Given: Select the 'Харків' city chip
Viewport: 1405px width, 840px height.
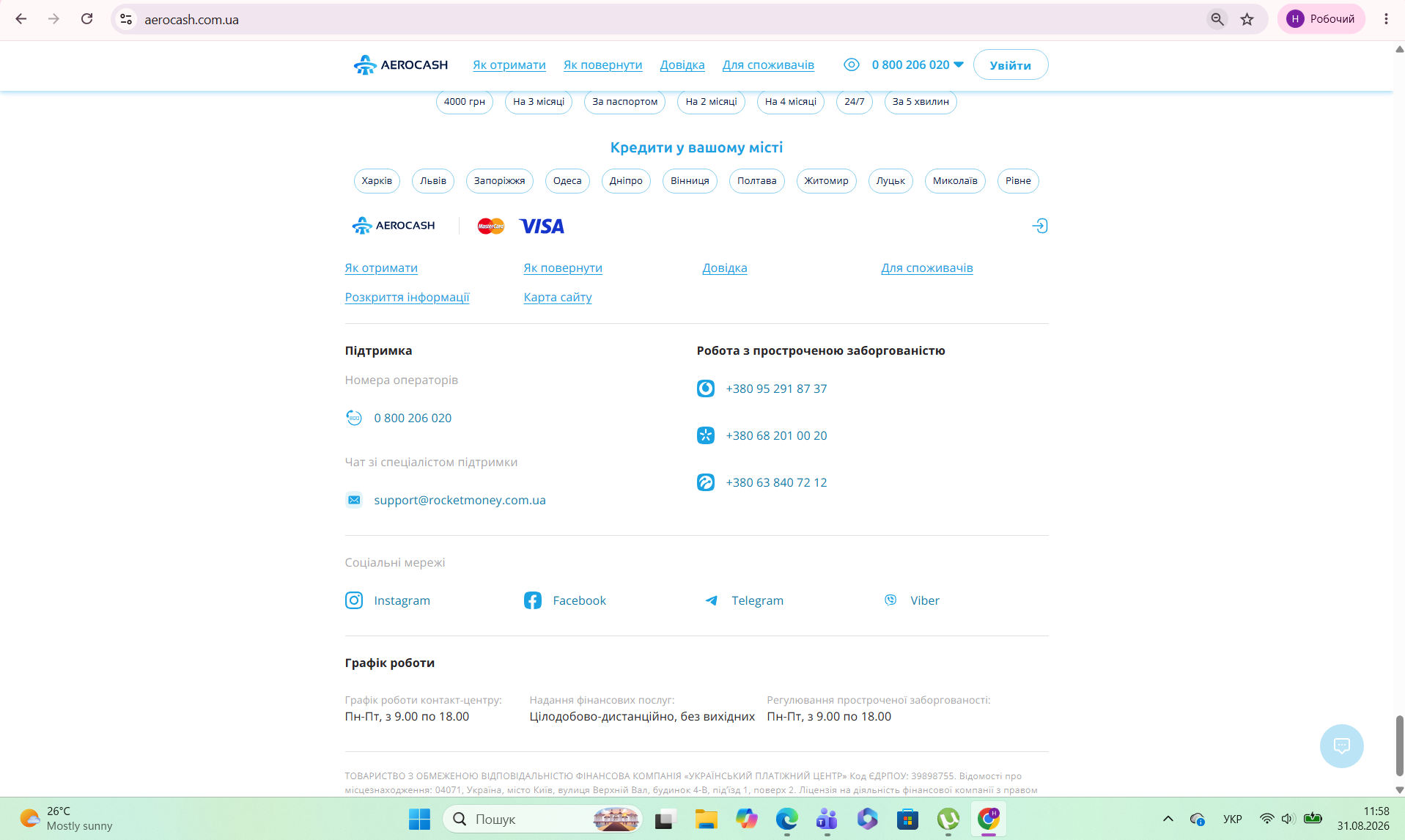Looking at the screenshot, I should tap(377, 181).
